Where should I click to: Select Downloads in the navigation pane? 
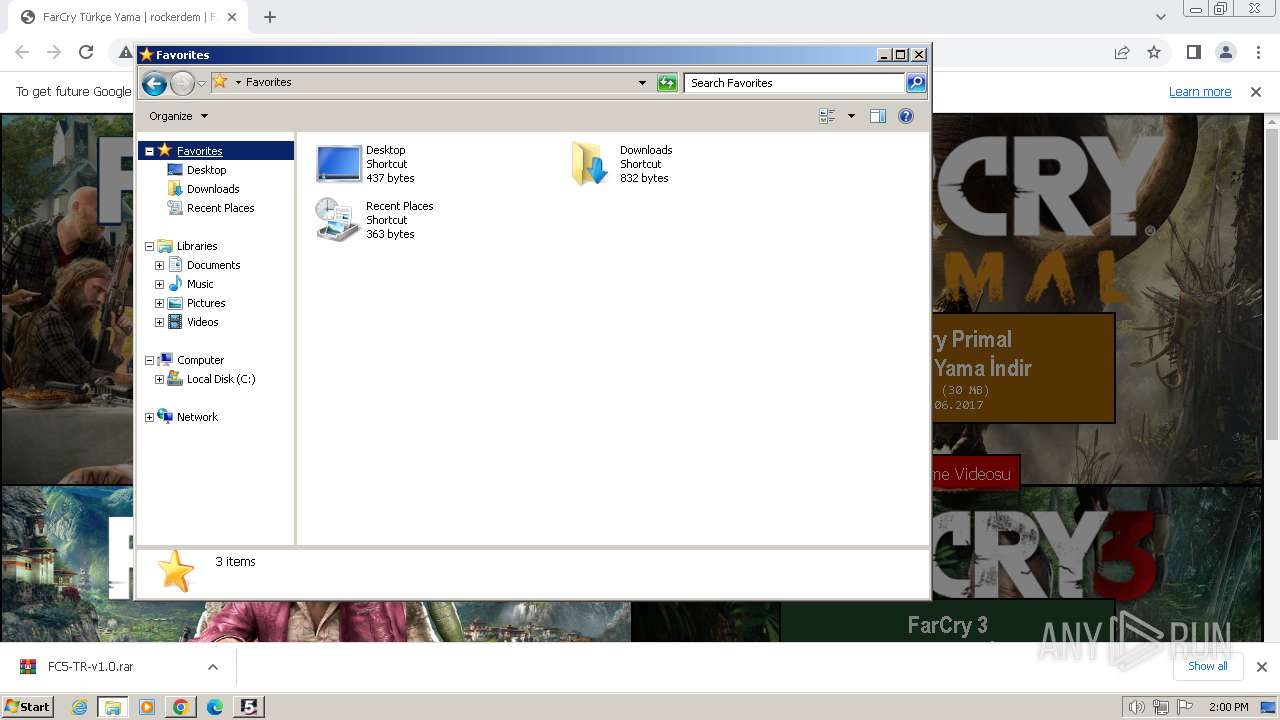pyautogui.click(x=213, y=189)
